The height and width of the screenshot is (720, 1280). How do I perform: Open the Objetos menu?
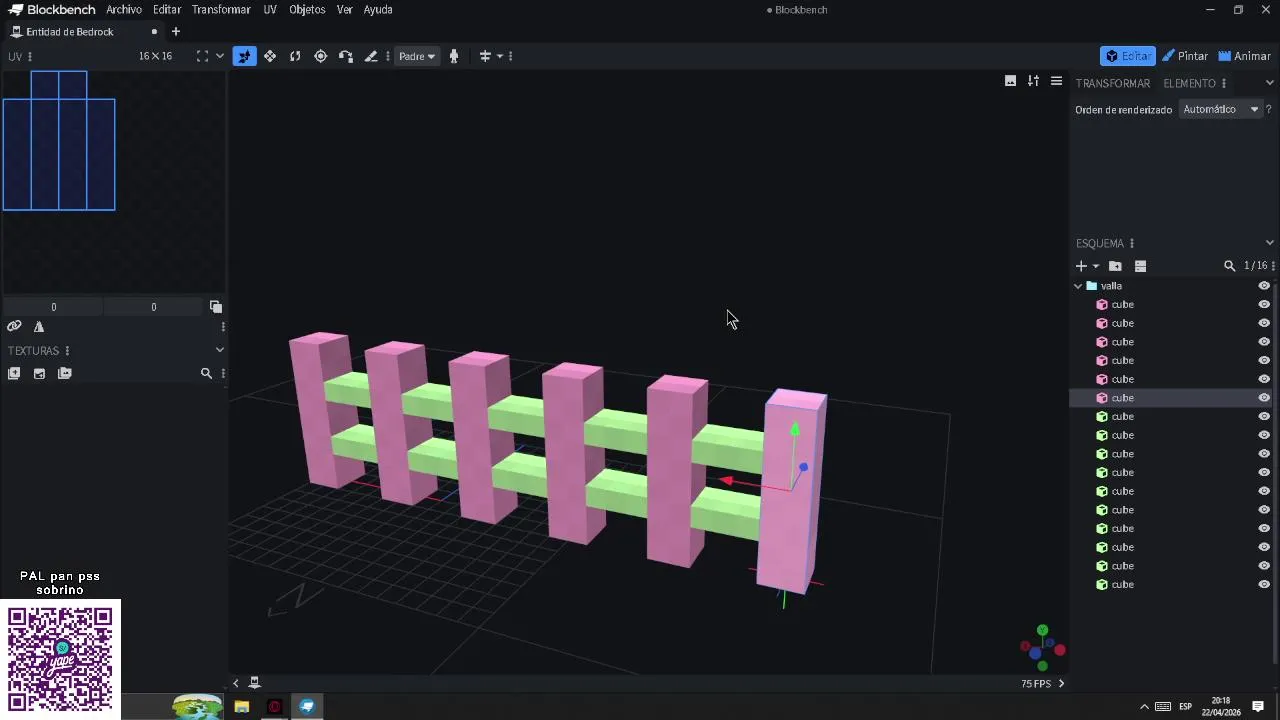click(x=307, y=10)
